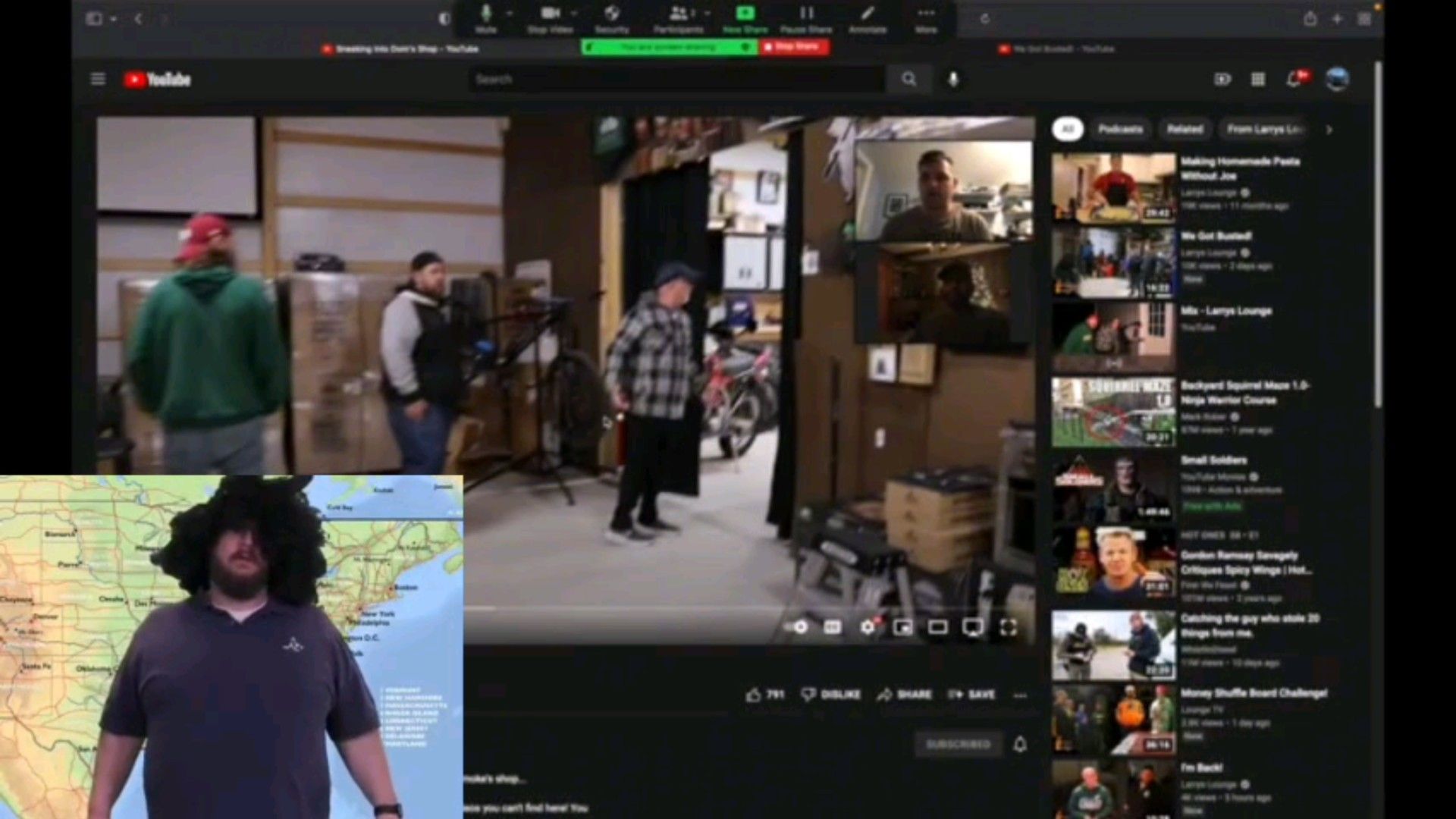Click the Share button under video
The width and height of the screenshot is (1456, 819).
coord(904,695)
